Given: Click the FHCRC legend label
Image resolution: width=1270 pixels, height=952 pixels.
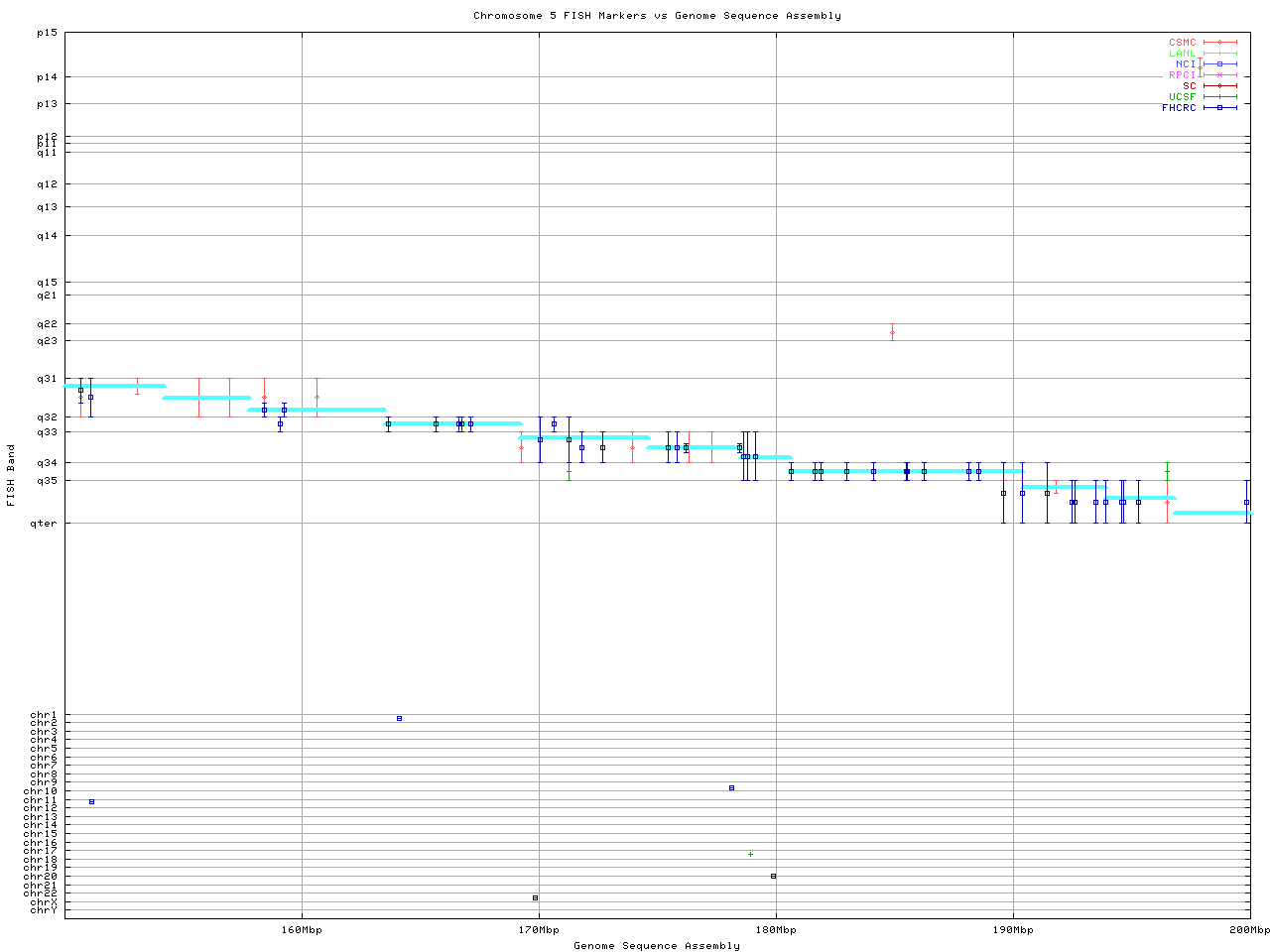Looking at the screenshot, I should [x=1179, y=107].
